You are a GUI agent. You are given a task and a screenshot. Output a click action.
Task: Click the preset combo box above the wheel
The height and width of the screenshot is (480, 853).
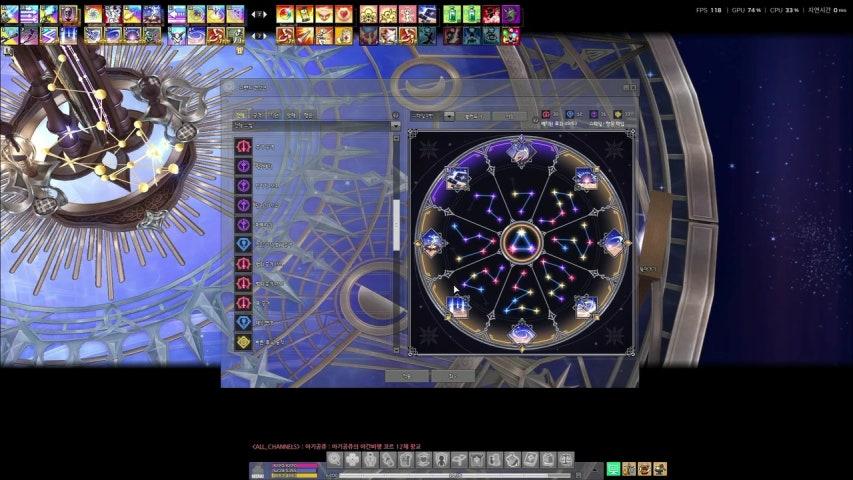(x=432, y=116)
